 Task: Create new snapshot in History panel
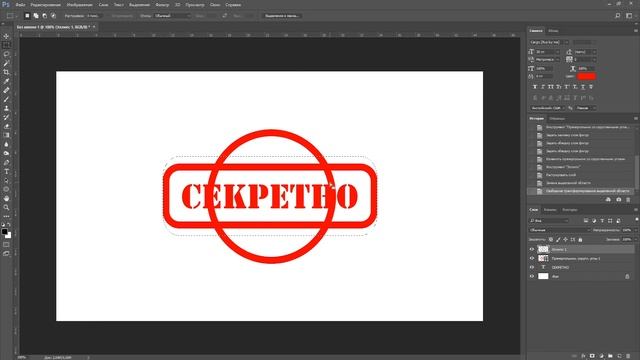click(618, 200)
